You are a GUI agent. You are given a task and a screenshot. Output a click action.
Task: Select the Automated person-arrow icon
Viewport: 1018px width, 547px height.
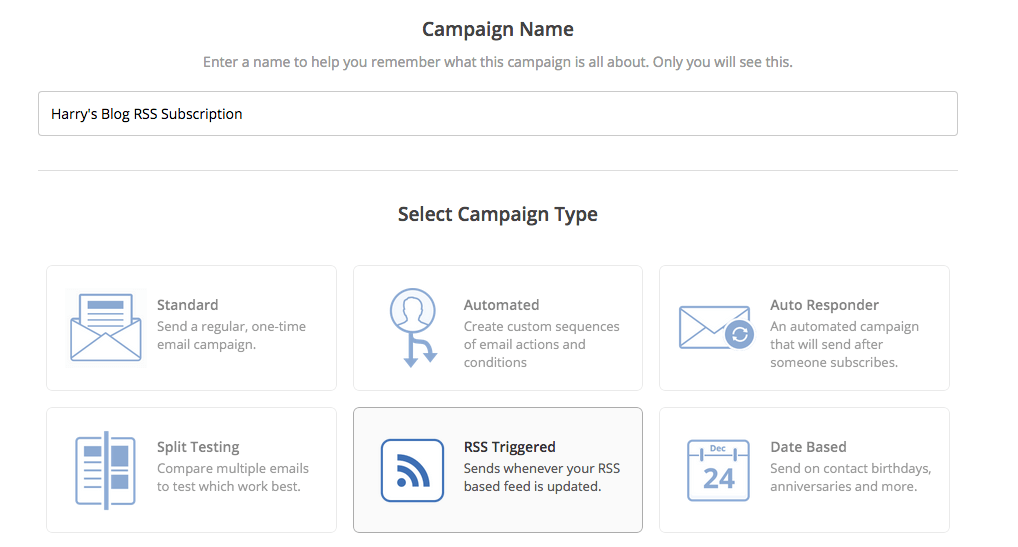point(413,328)
